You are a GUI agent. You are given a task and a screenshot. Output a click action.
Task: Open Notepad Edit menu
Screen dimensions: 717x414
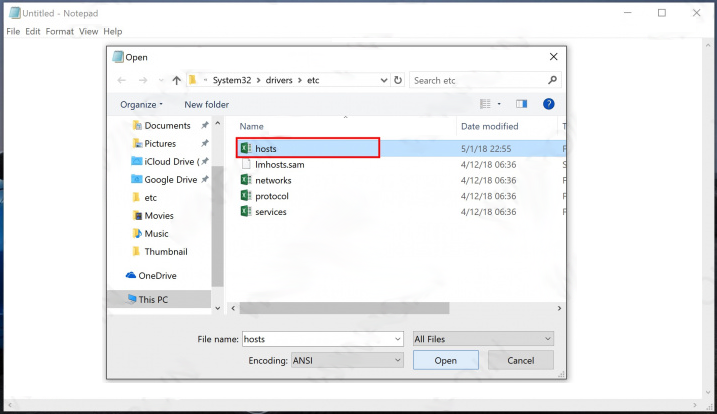coord(32,31)
